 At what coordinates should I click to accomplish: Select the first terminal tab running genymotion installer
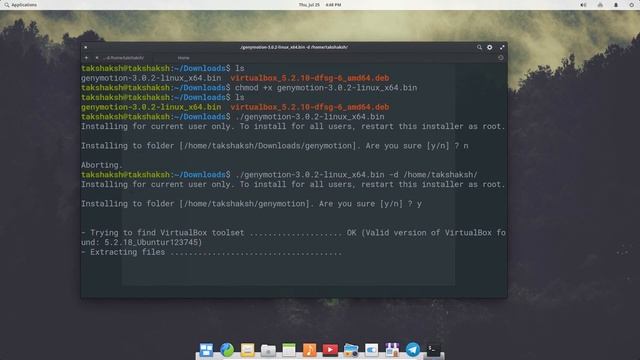pos(124,58)
